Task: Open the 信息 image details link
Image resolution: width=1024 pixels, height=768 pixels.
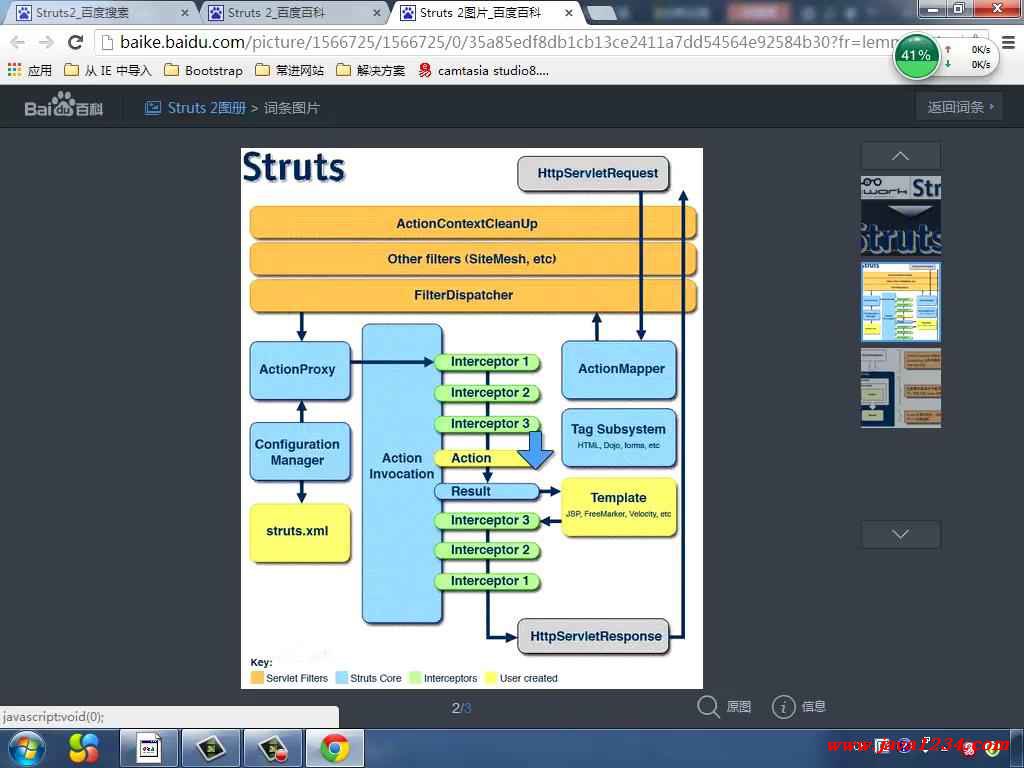Action: (x=814, y=707)
